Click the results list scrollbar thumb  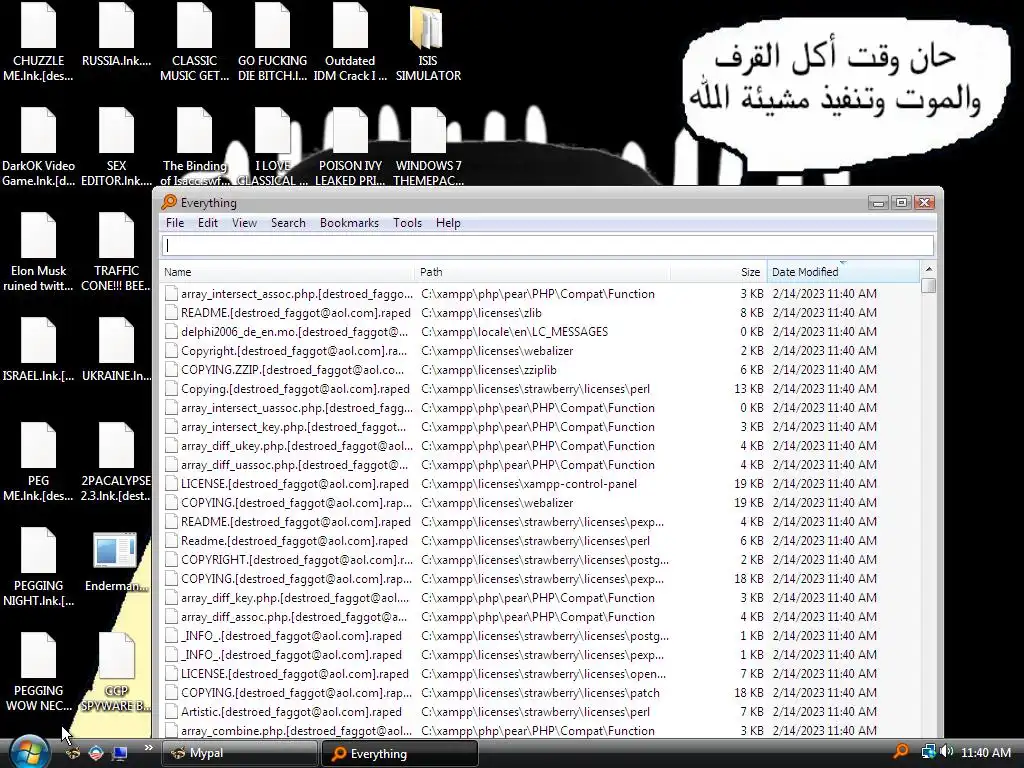(x=929, y=285)
